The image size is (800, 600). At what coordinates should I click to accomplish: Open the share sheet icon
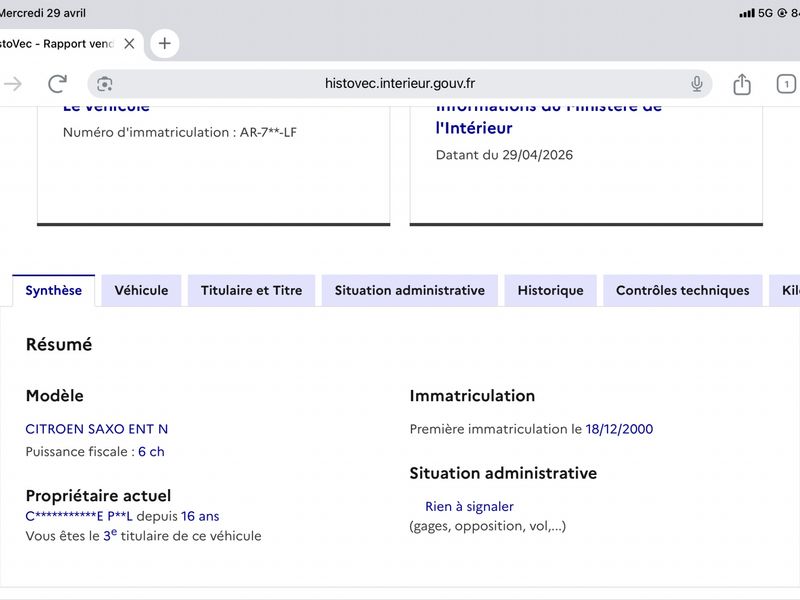pos(742,84)
